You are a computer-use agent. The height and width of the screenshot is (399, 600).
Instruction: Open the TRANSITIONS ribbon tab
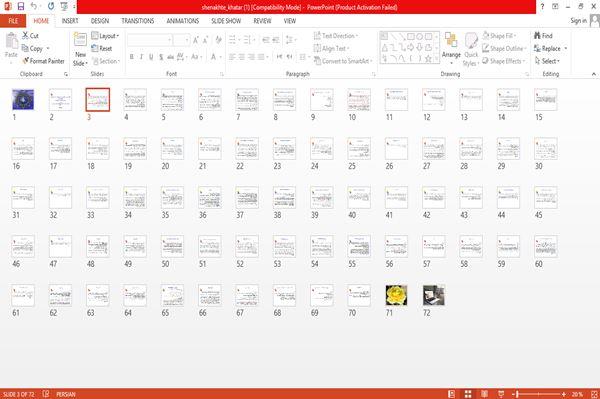(x=138, y=21)
